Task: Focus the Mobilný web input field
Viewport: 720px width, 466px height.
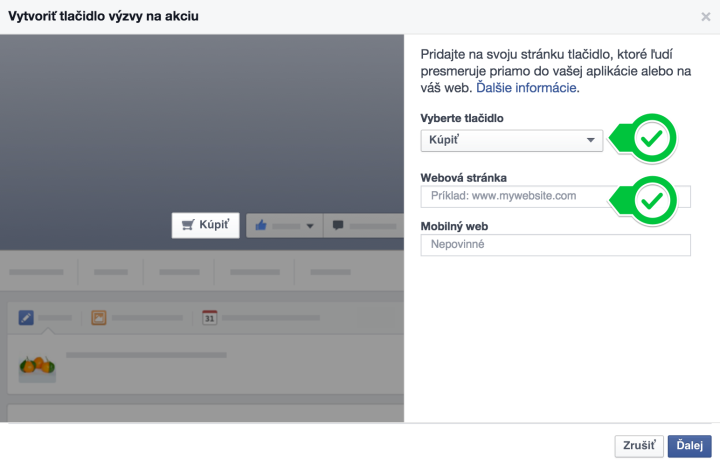Action: click(x=556, y=245)
